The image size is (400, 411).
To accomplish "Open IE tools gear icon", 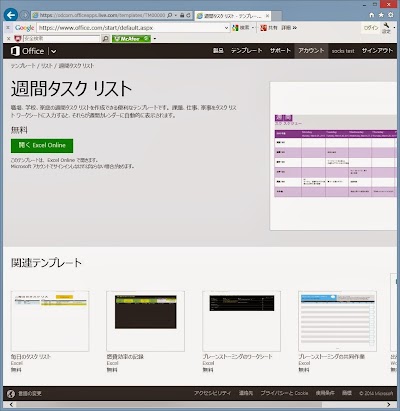I will (x=391, y=15).
